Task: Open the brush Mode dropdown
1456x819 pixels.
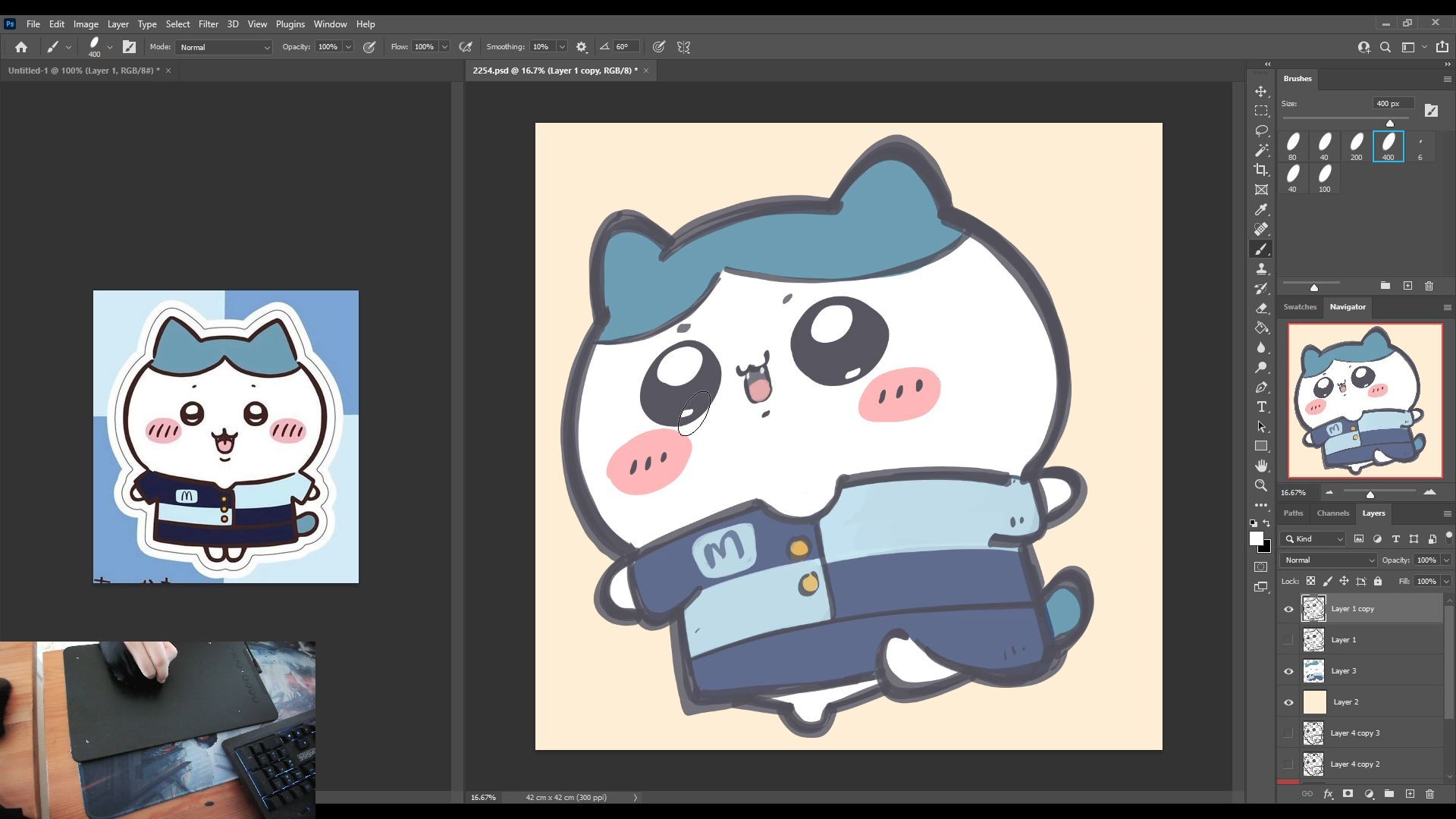Action: [x=224, y=47]
